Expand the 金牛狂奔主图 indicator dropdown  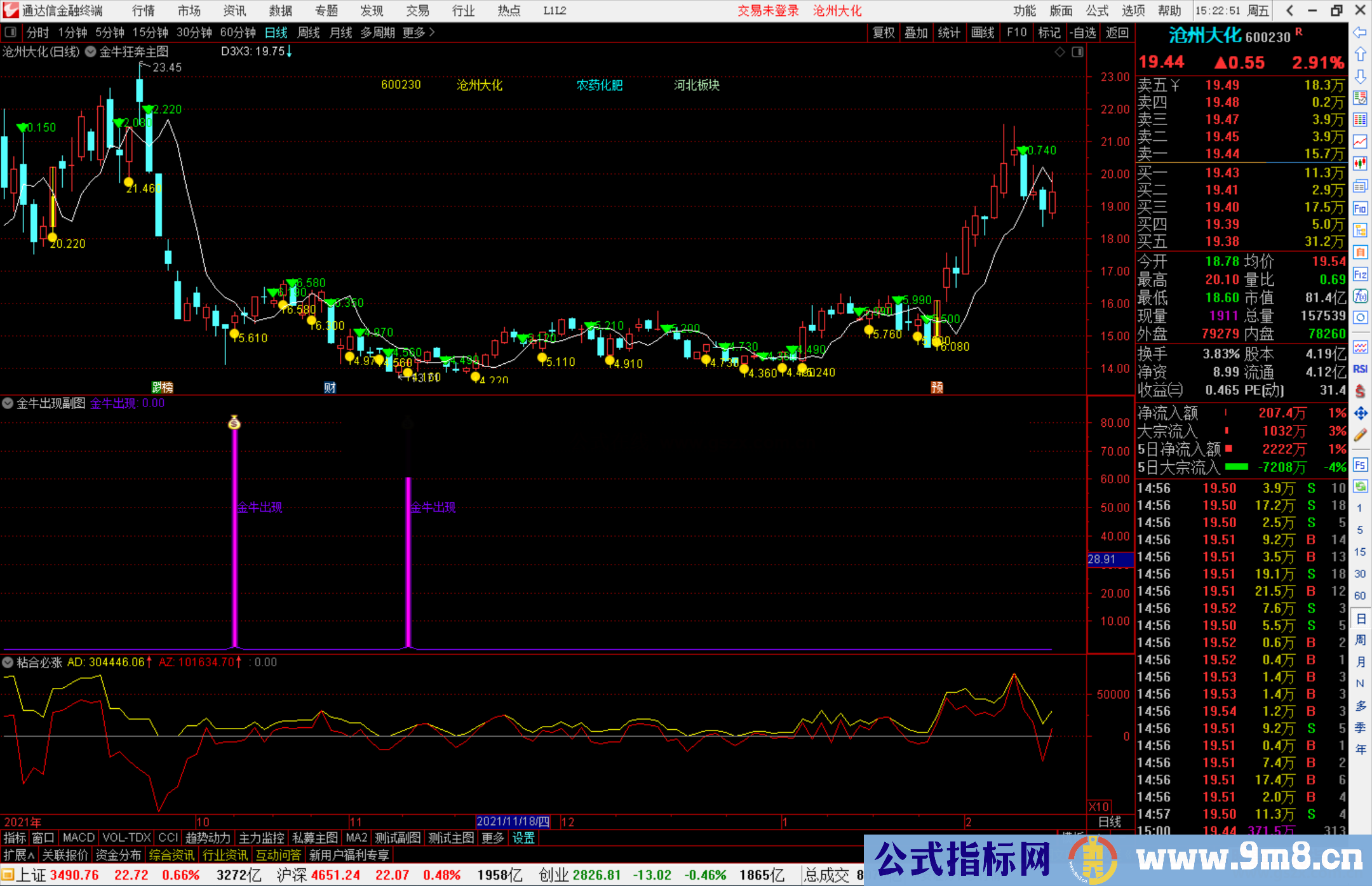tap(91, 52)
